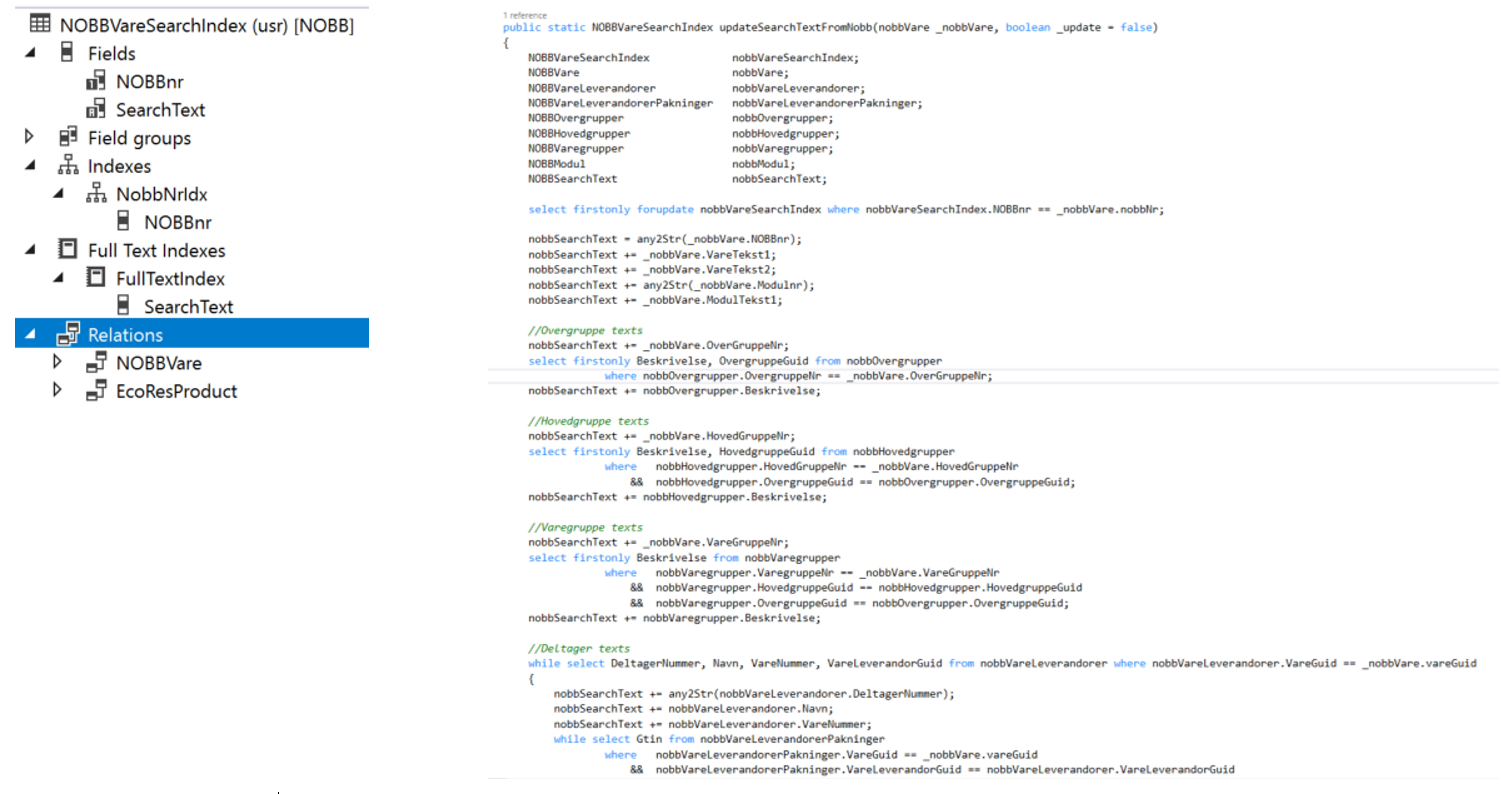Select the NOBBVareSearchIndex root table node

[x=206, y=25]
